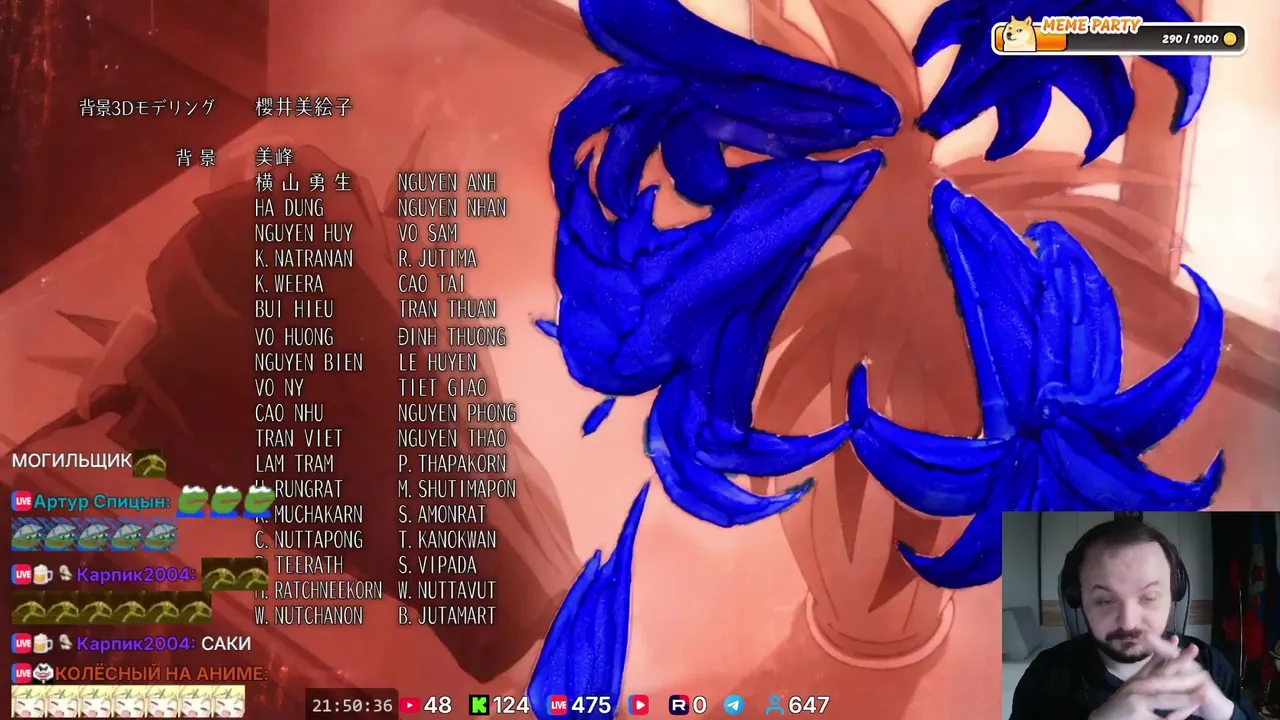Click the red and blue play icon after 475
This screenshot has height=720, width=1280.
(x=637, y=705)
